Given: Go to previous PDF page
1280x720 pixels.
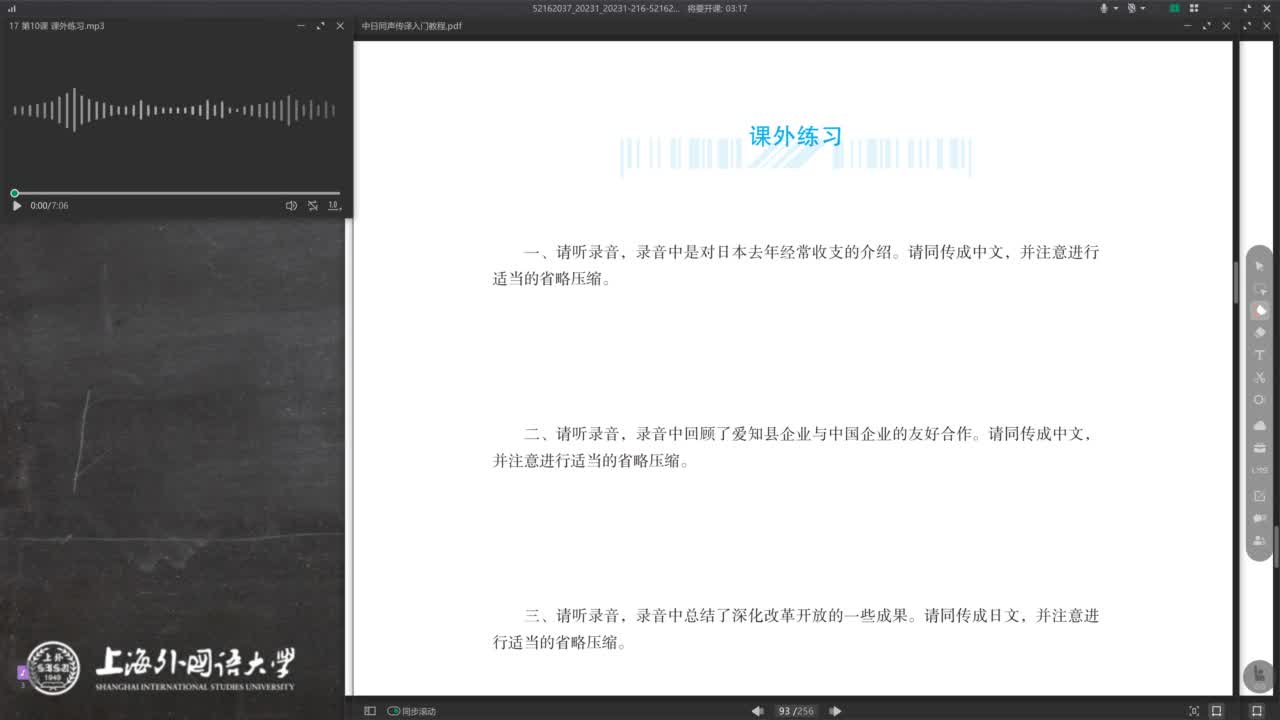Looking at the screenshot, I should point(757,711).
